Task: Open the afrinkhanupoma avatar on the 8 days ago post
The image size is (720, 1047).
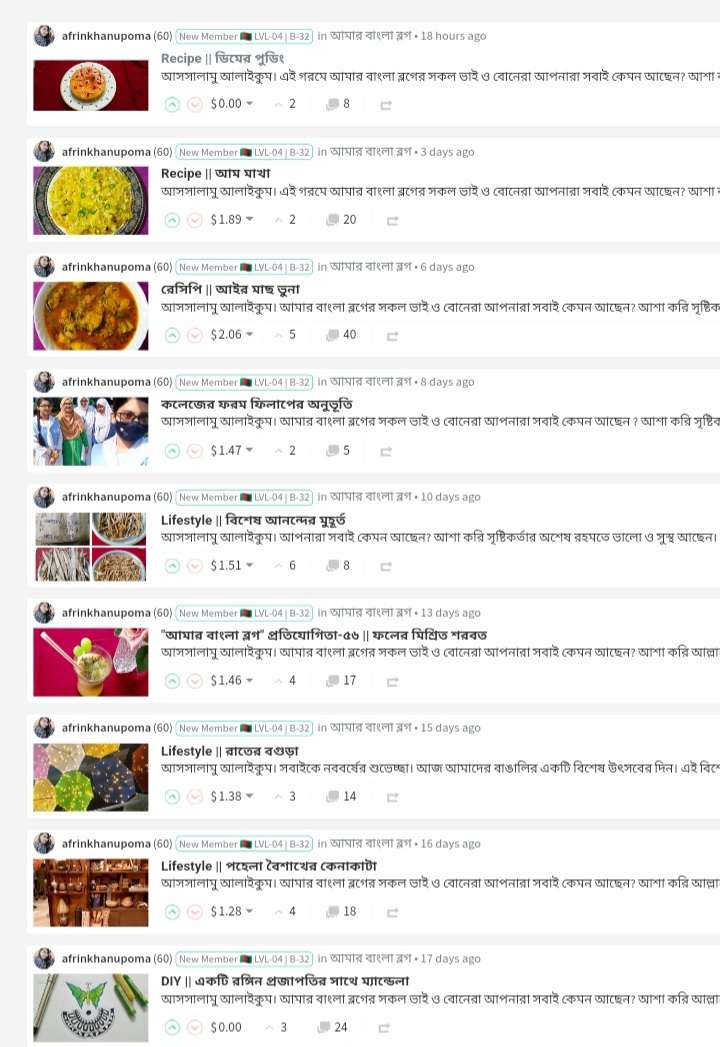Action: (x=44, y=382)
